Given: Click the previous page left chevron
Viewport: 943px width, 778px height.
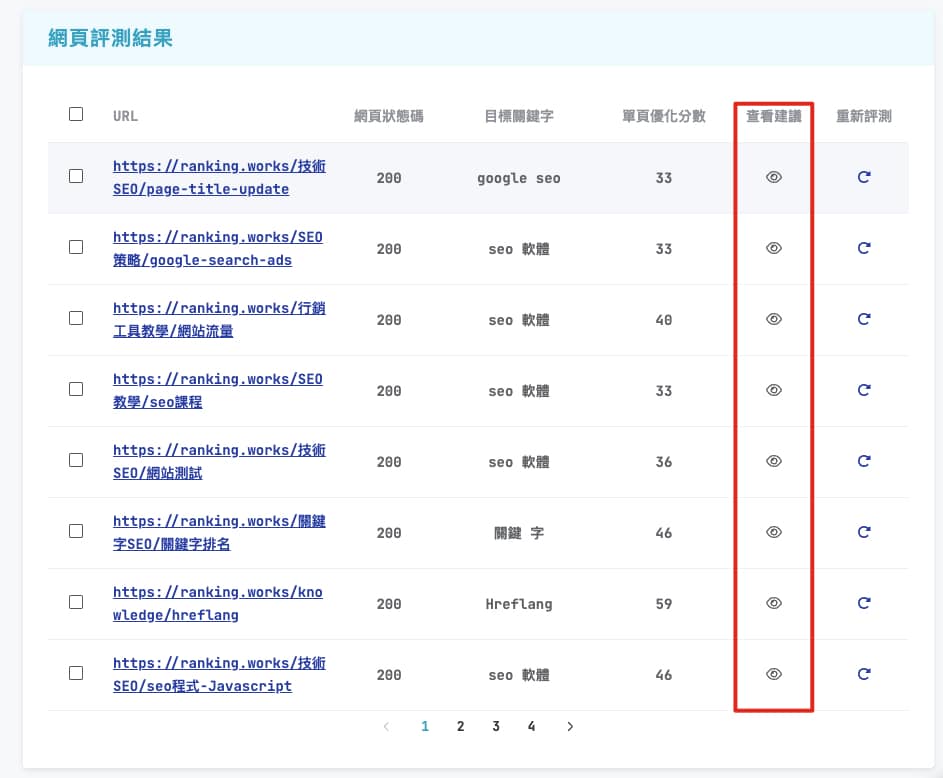Looking at the screenshot, I should pyautogui.click(x=386, y=727).
